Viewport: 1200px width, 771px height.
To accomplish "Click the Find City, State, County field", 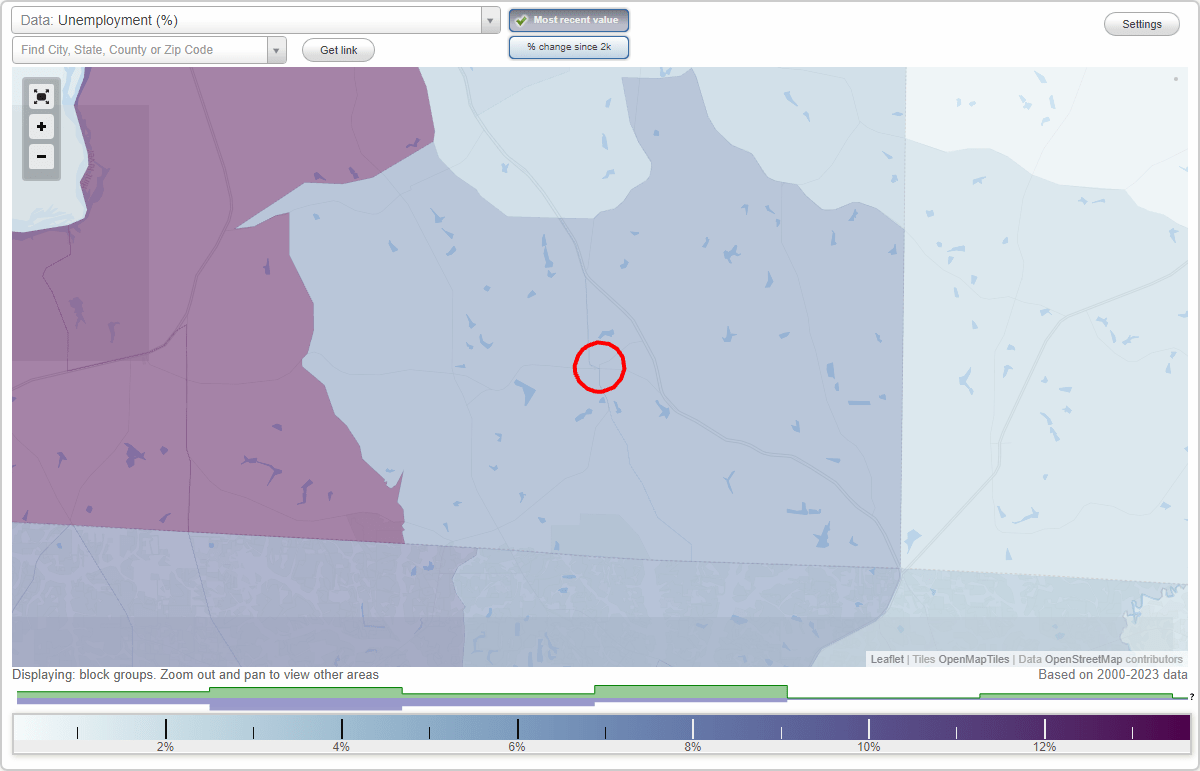I will (x=140, y=50).
